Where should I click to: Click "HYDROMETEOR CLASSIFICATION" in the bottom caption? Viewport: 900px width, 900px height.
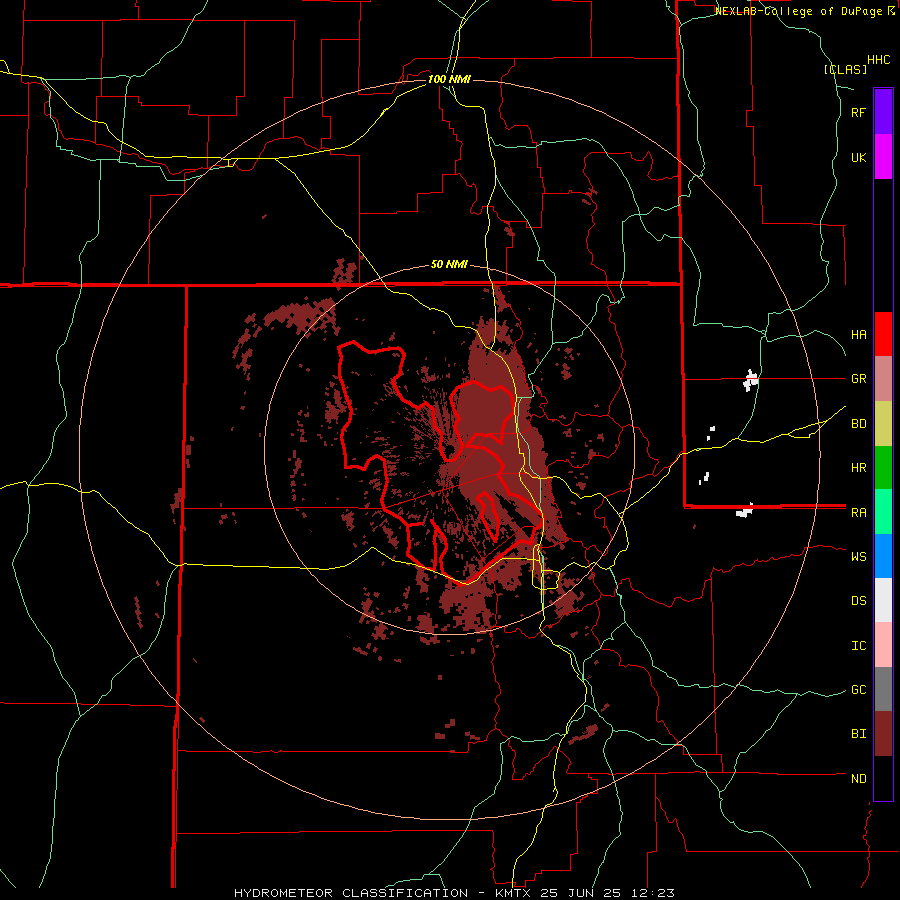pos(351,893)
